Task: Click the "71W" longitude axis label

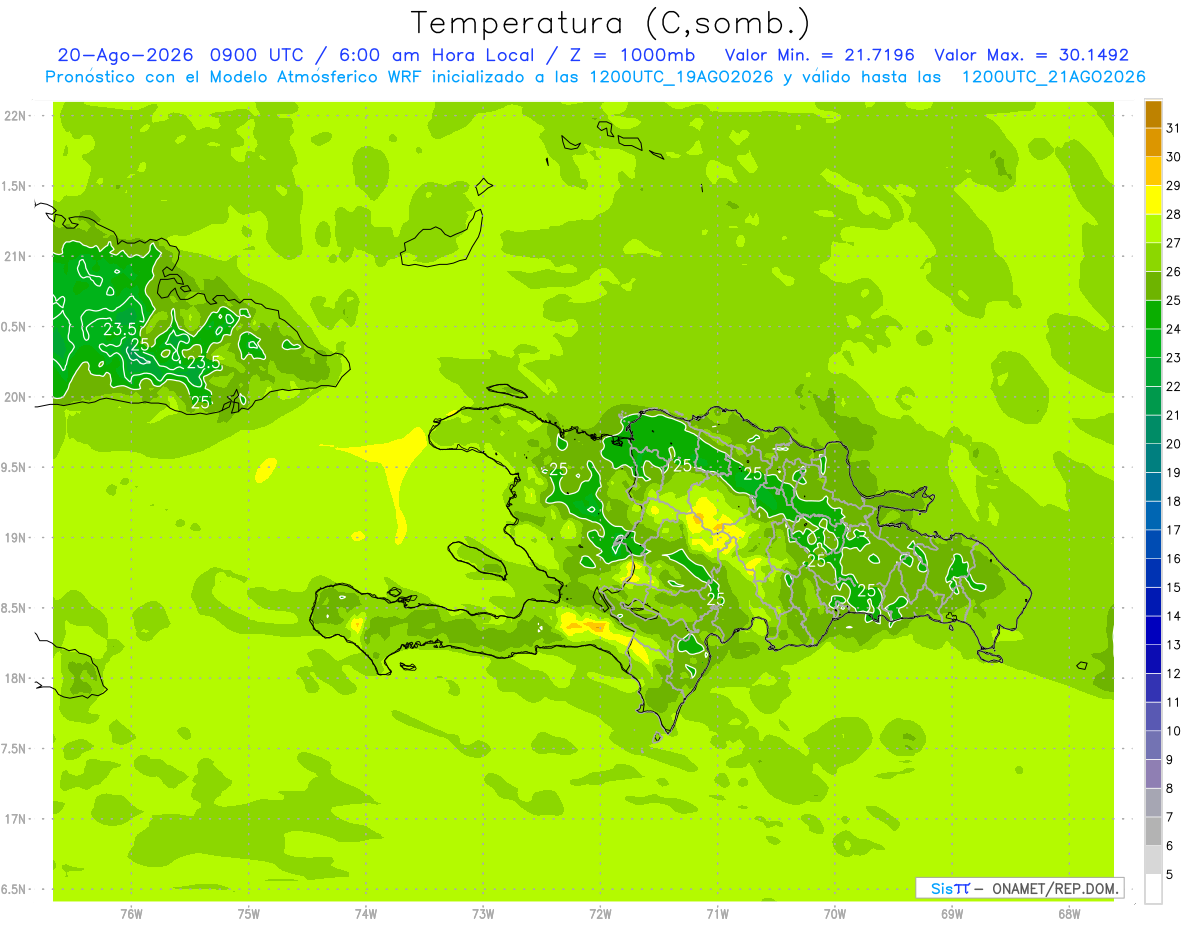Action: (717, 914)
